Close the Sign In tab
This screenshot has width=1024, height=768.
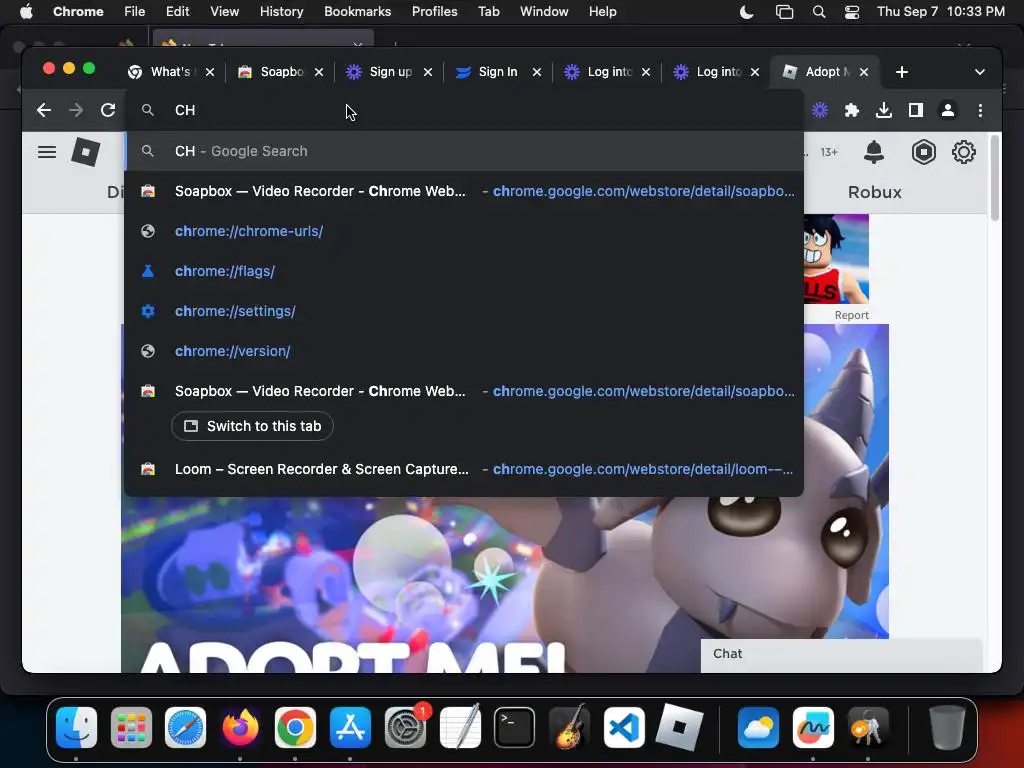coord(537,72)
